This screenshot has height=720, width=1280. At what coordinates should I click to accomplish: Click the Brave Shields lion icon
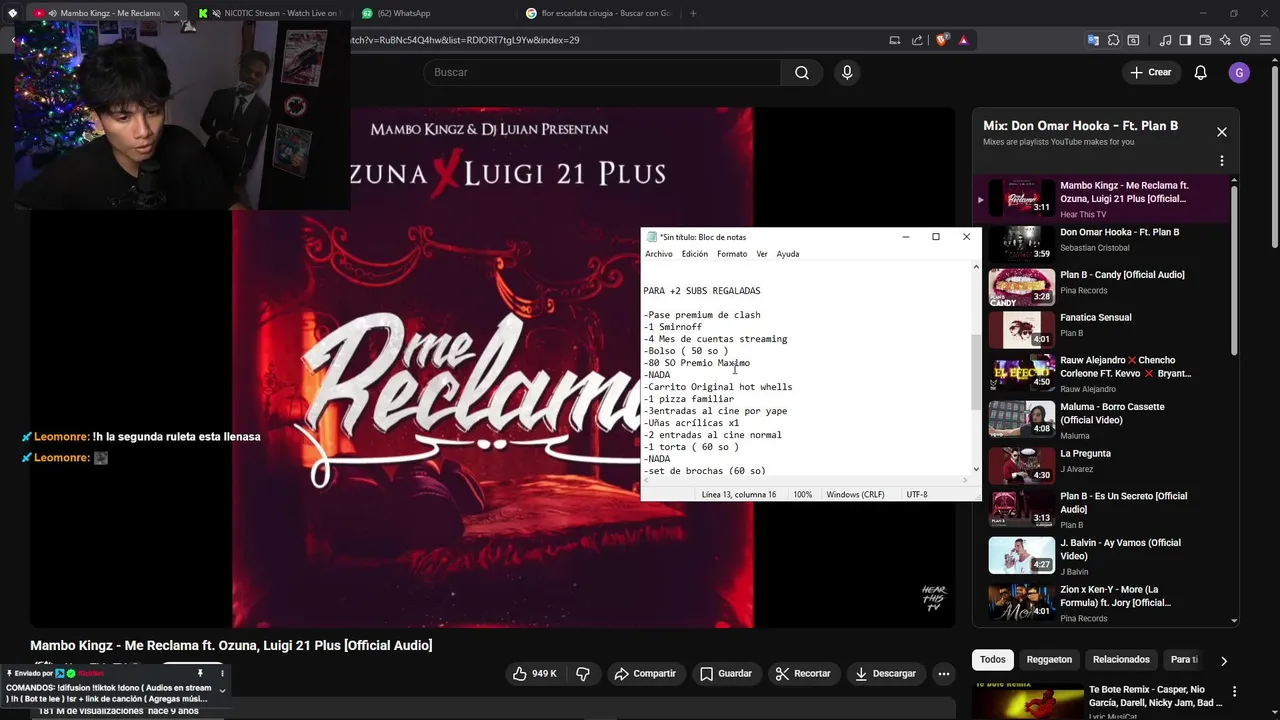click(941, 40)
